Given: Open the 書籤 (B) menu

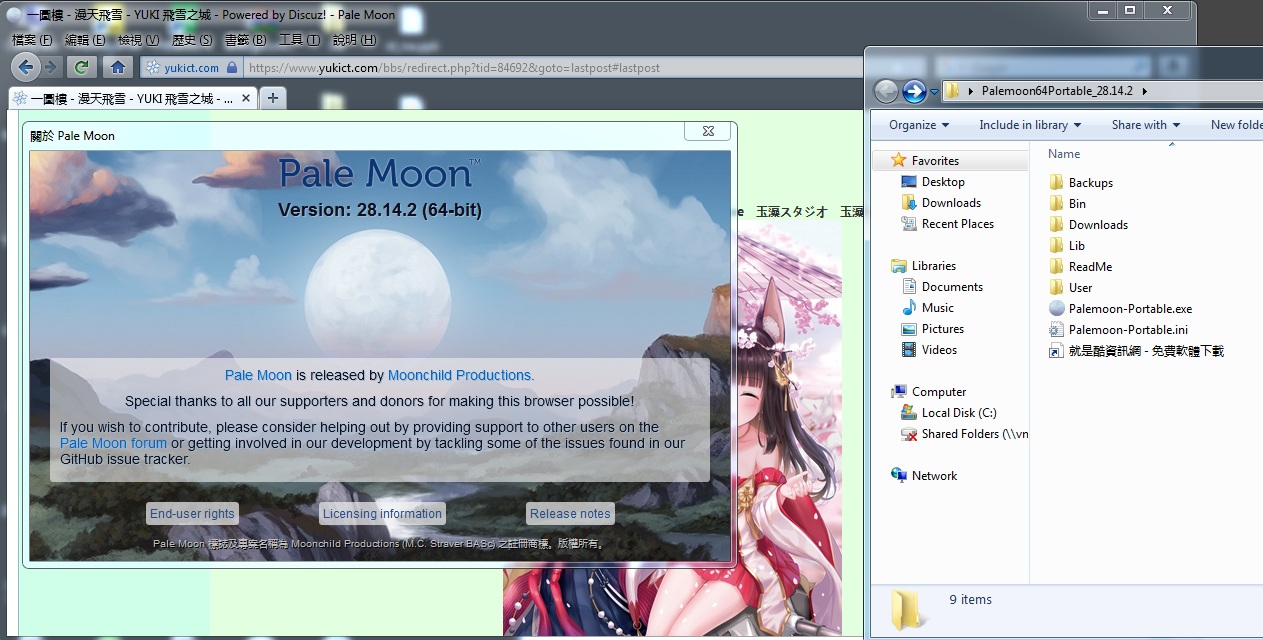Looking at the screenshot, I should point(245,40).
